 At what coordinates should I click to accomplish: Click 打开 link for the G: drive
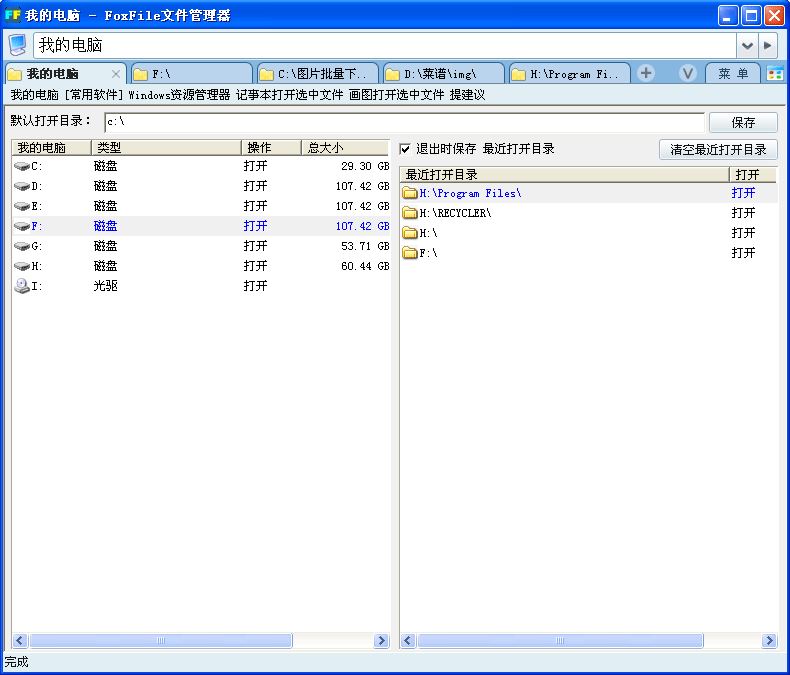[x=255, y=246]
